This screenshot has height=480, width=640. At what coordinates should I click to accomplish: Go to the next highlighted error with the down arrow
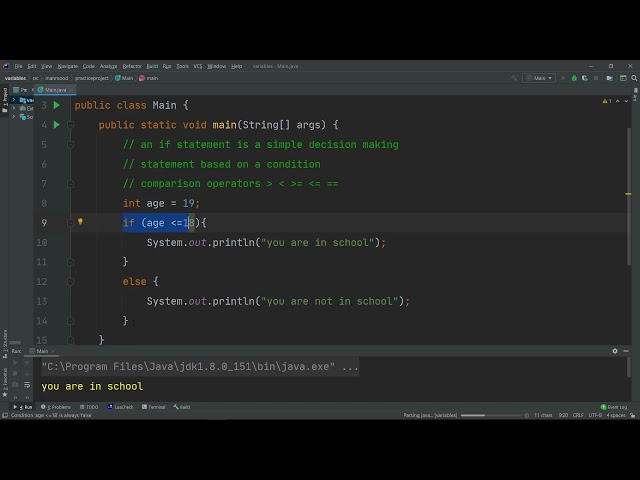click(x=626, y=101)
